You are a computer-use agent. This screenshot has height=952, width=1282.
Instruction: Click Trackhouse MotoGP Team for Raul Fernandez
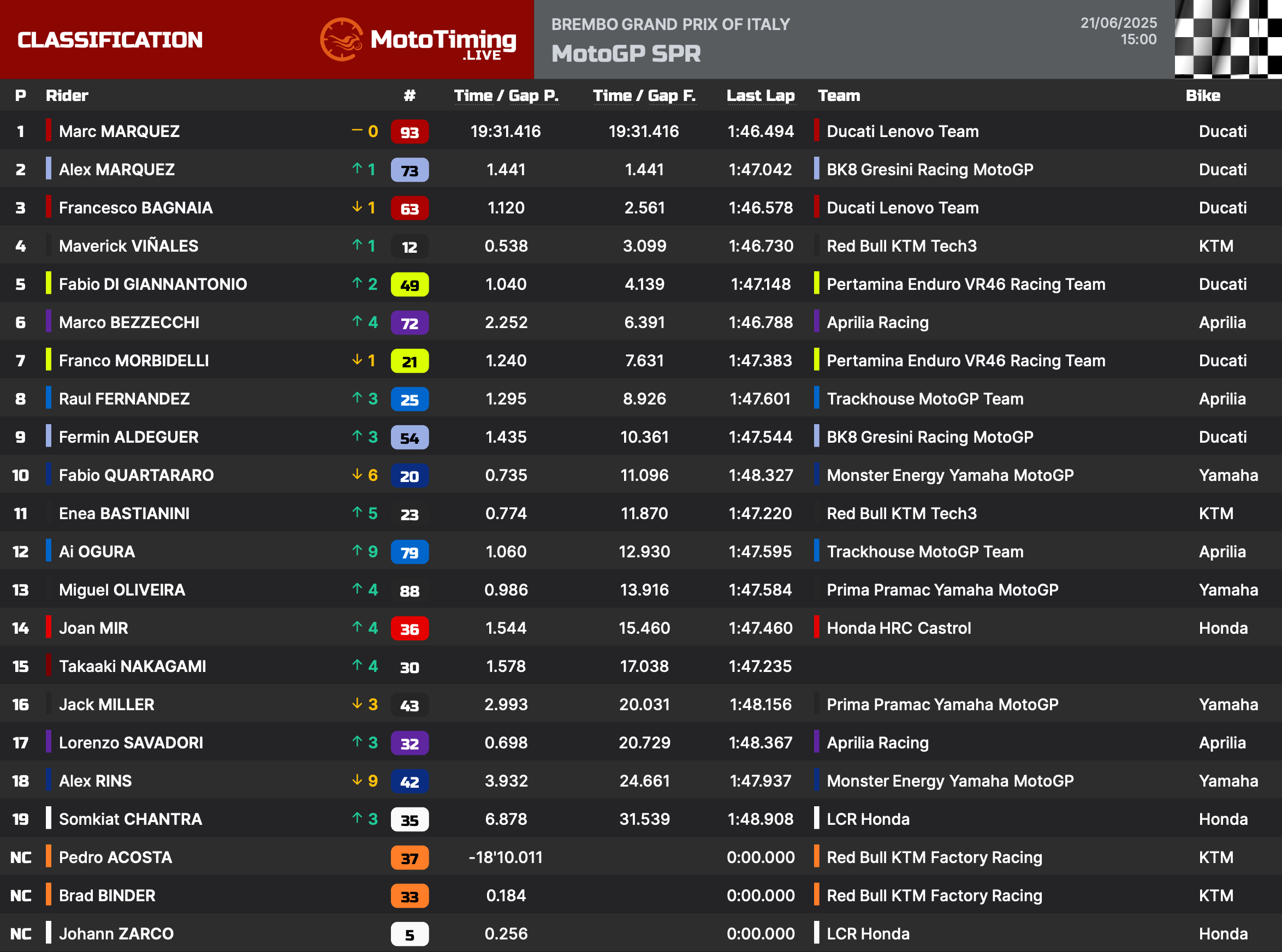coord(924,399)
